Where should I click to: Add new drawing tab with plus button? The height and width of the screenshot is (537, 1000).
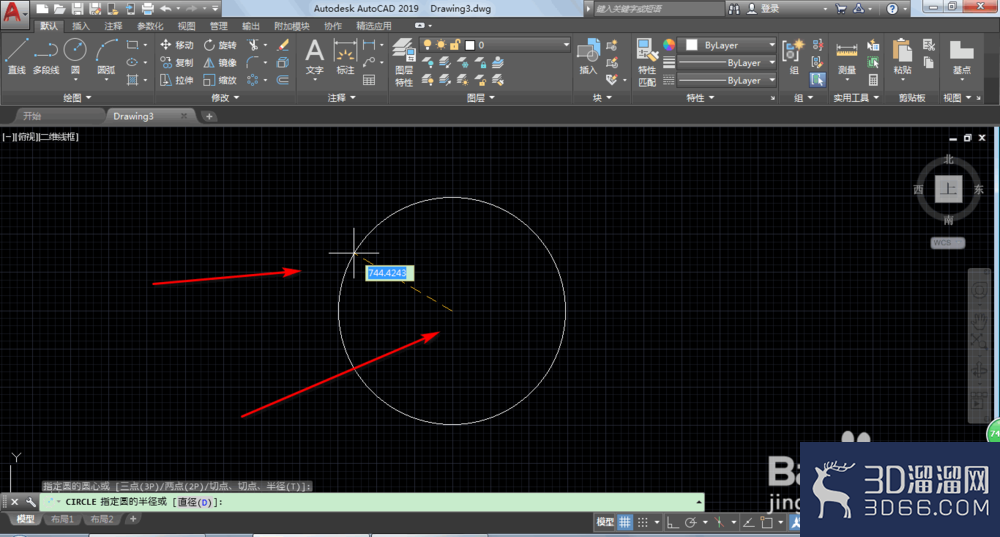[x=209, y=116]
